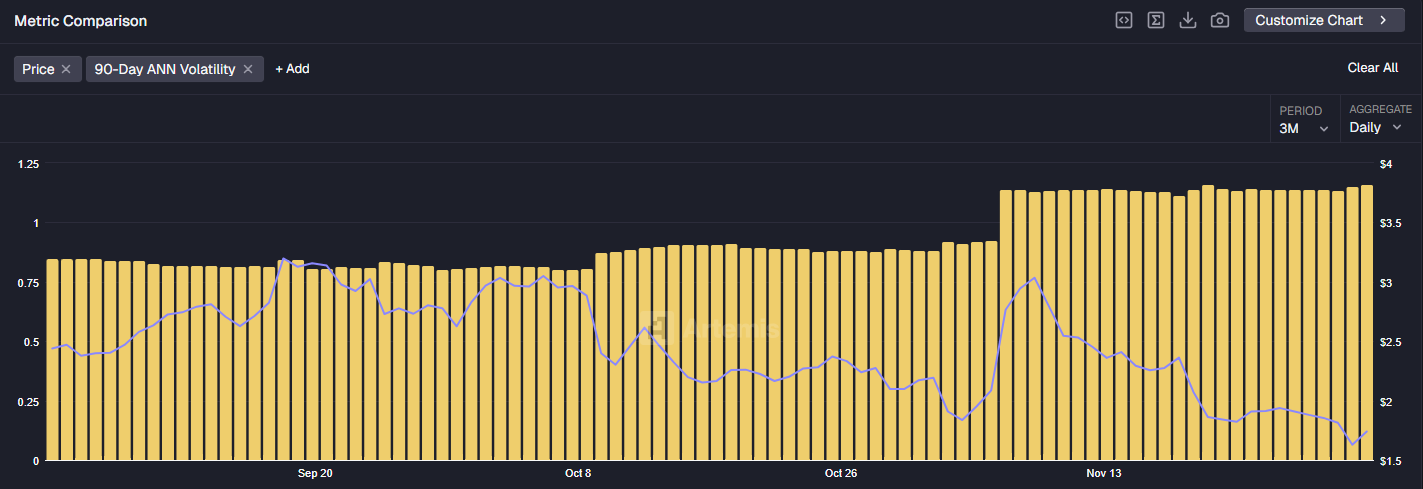Clear all selected metrics
This screenshot has width=1423, height=489.
(1373, 68)
